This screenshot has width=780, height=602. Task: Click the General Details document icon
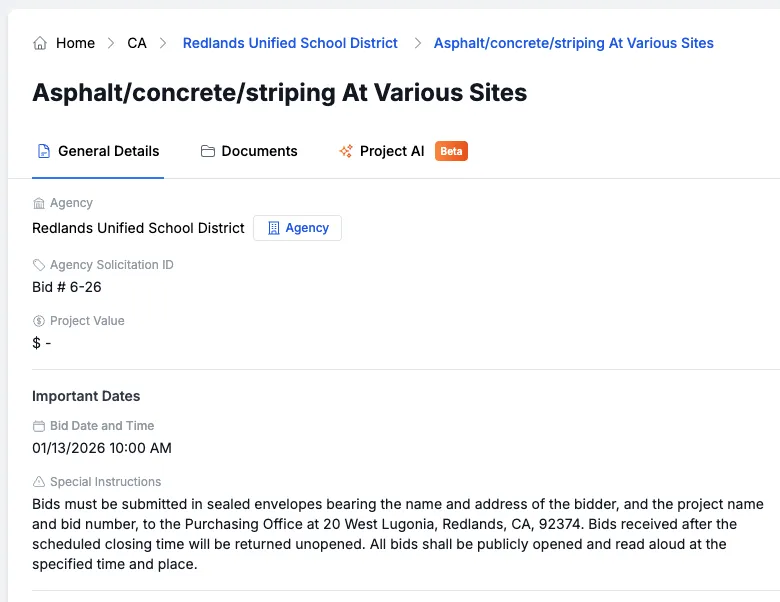[x=43, y=151]
